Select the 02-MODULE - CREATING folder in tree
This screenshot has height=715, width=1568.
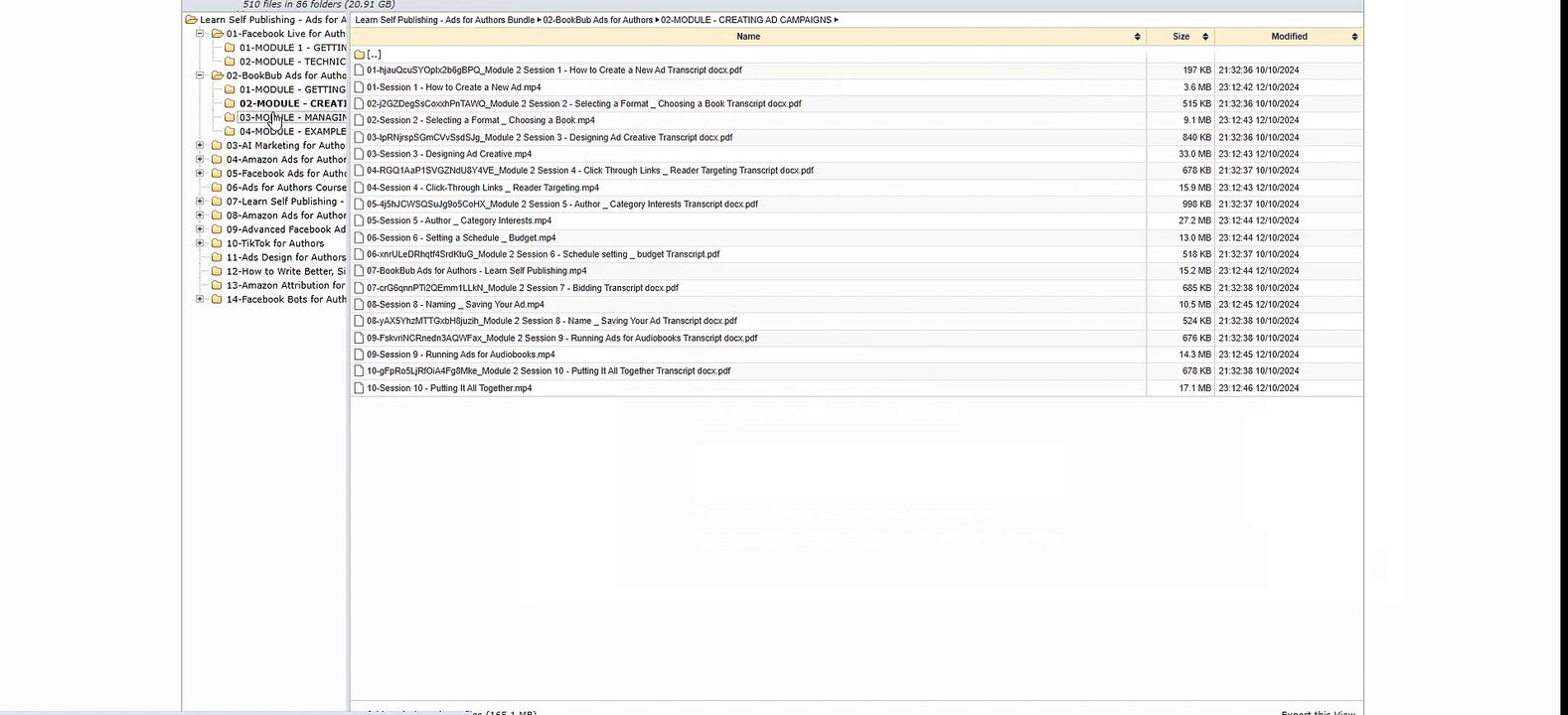(x=292, y=103)
